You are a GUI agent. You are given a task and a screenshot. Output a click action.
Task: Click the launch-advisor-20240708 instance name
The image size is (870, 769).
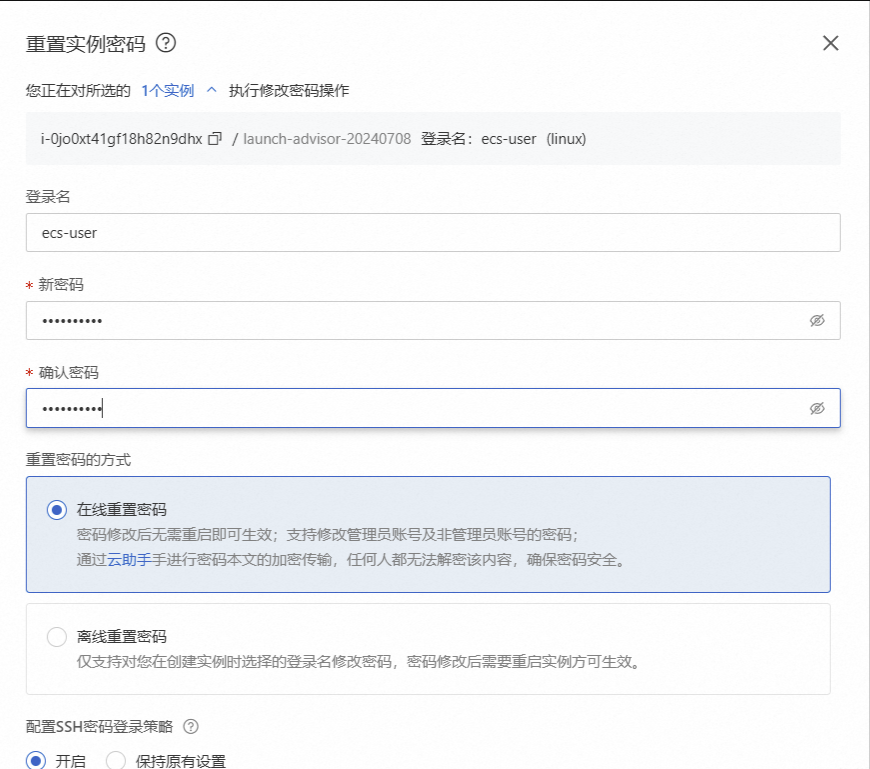click(327, 139)
